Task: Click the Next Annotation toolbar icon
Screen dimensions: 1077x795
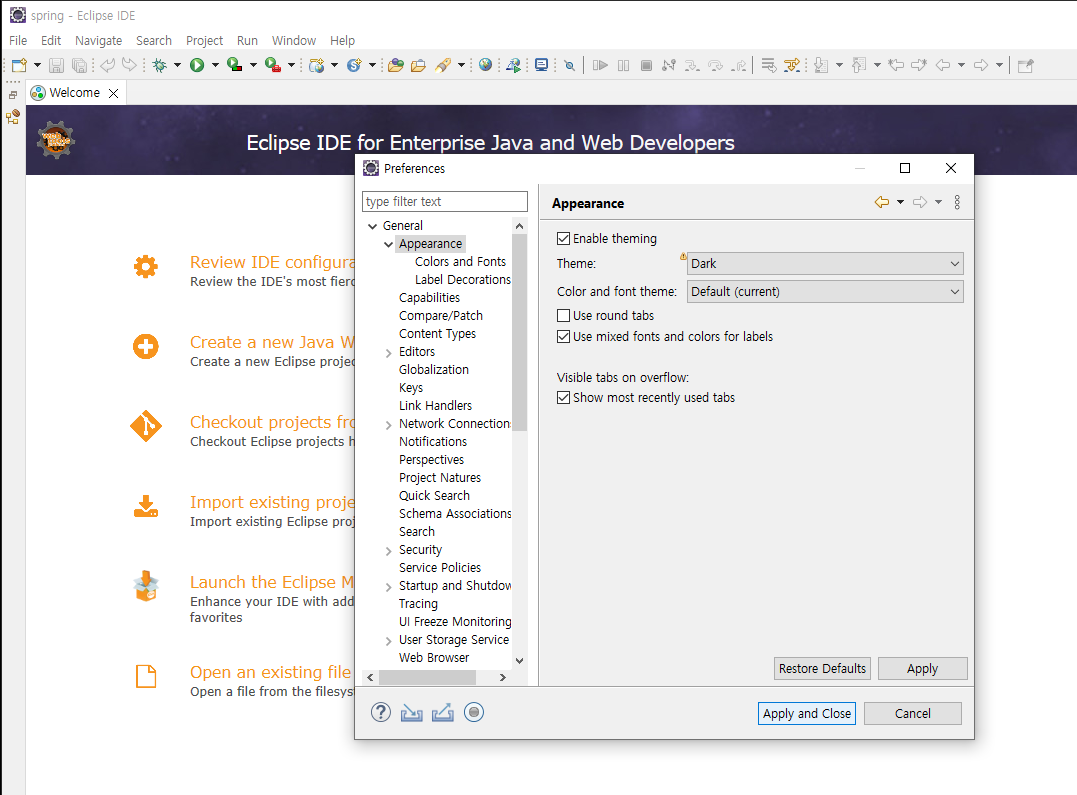Action: tap(821, 65)
